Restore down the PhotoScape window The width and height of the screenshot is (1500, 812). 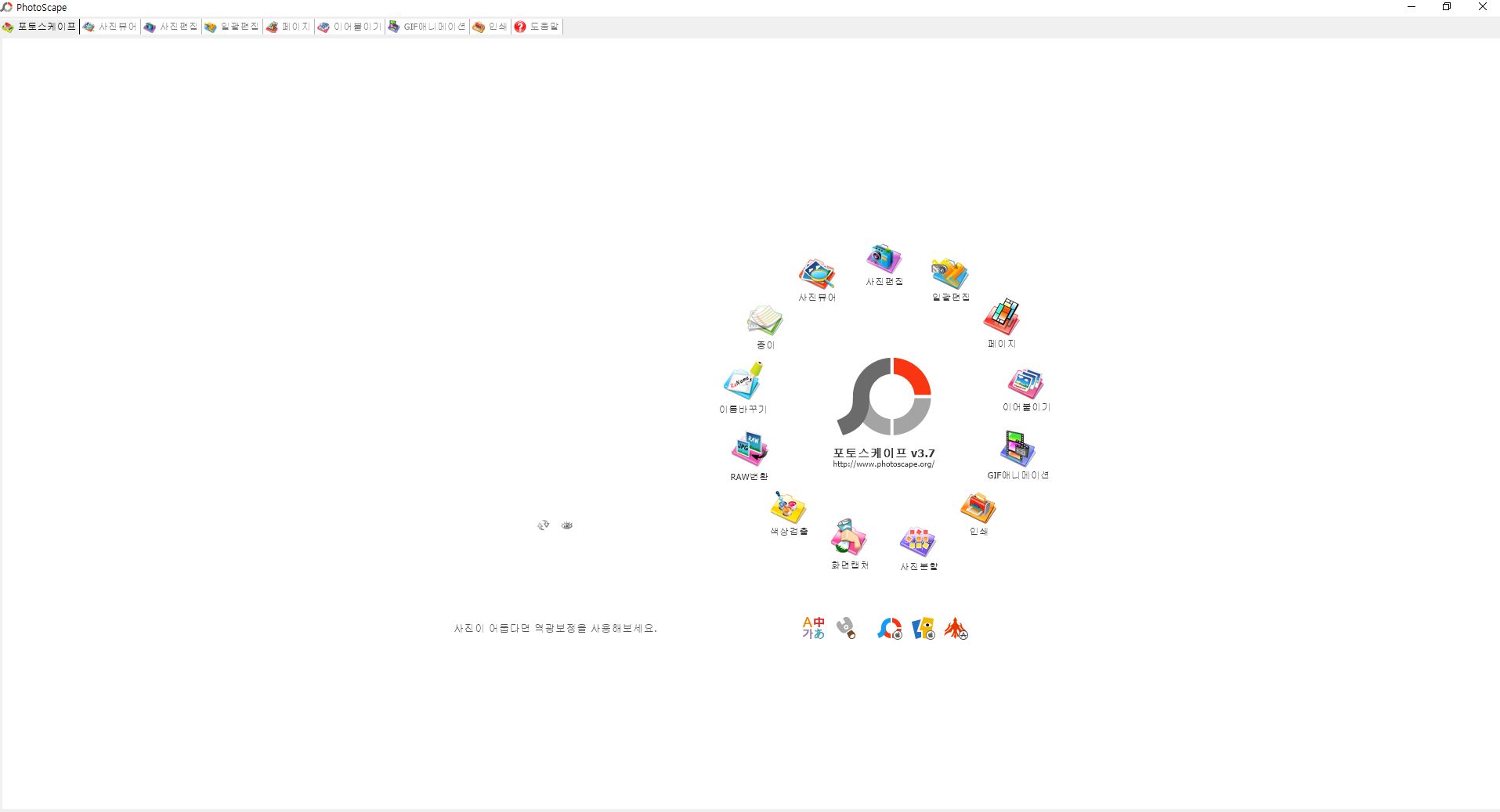tap(1447, 7)
